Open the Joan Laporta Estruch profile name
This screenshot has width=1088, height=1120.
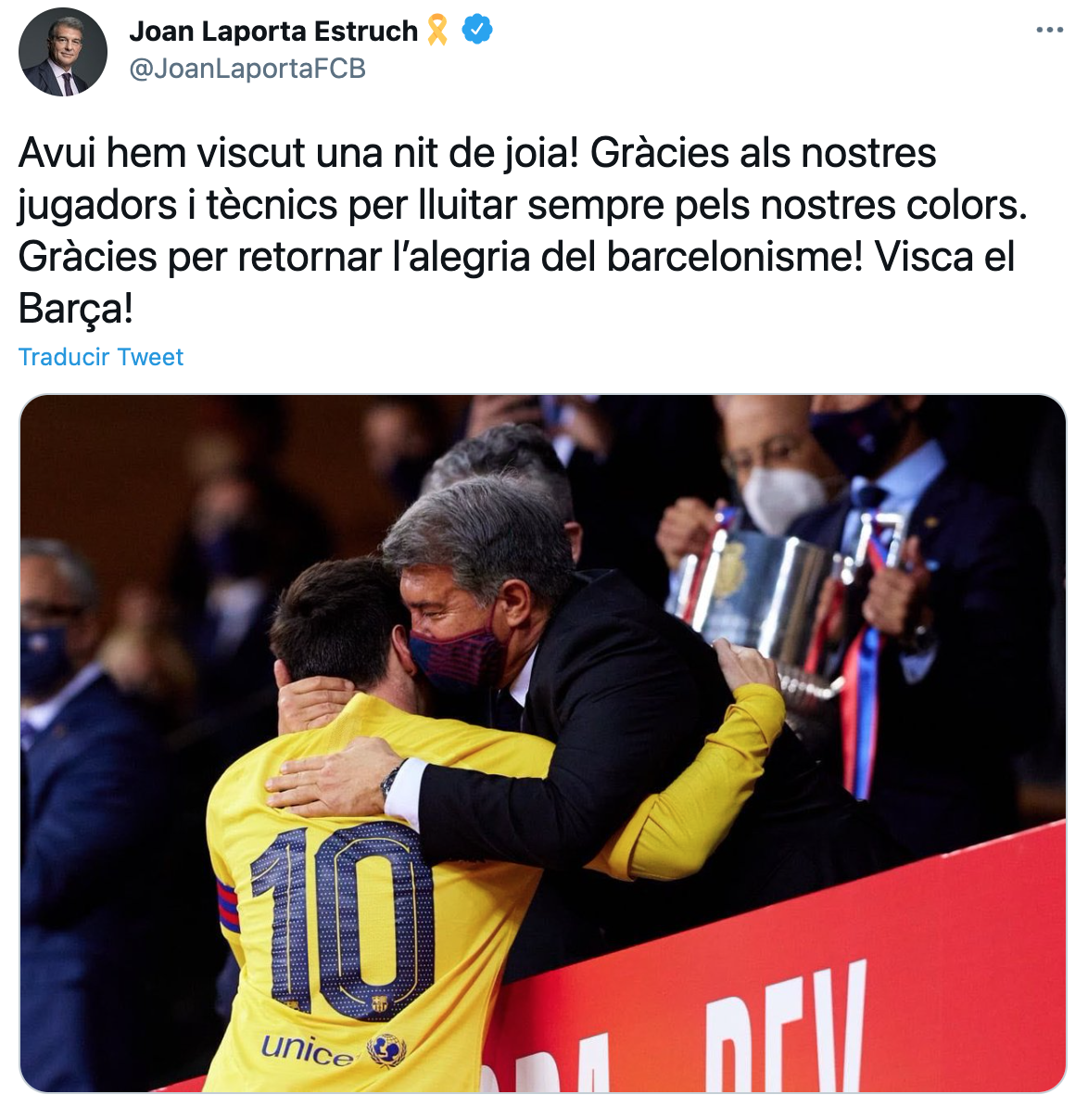coord(273,31)
